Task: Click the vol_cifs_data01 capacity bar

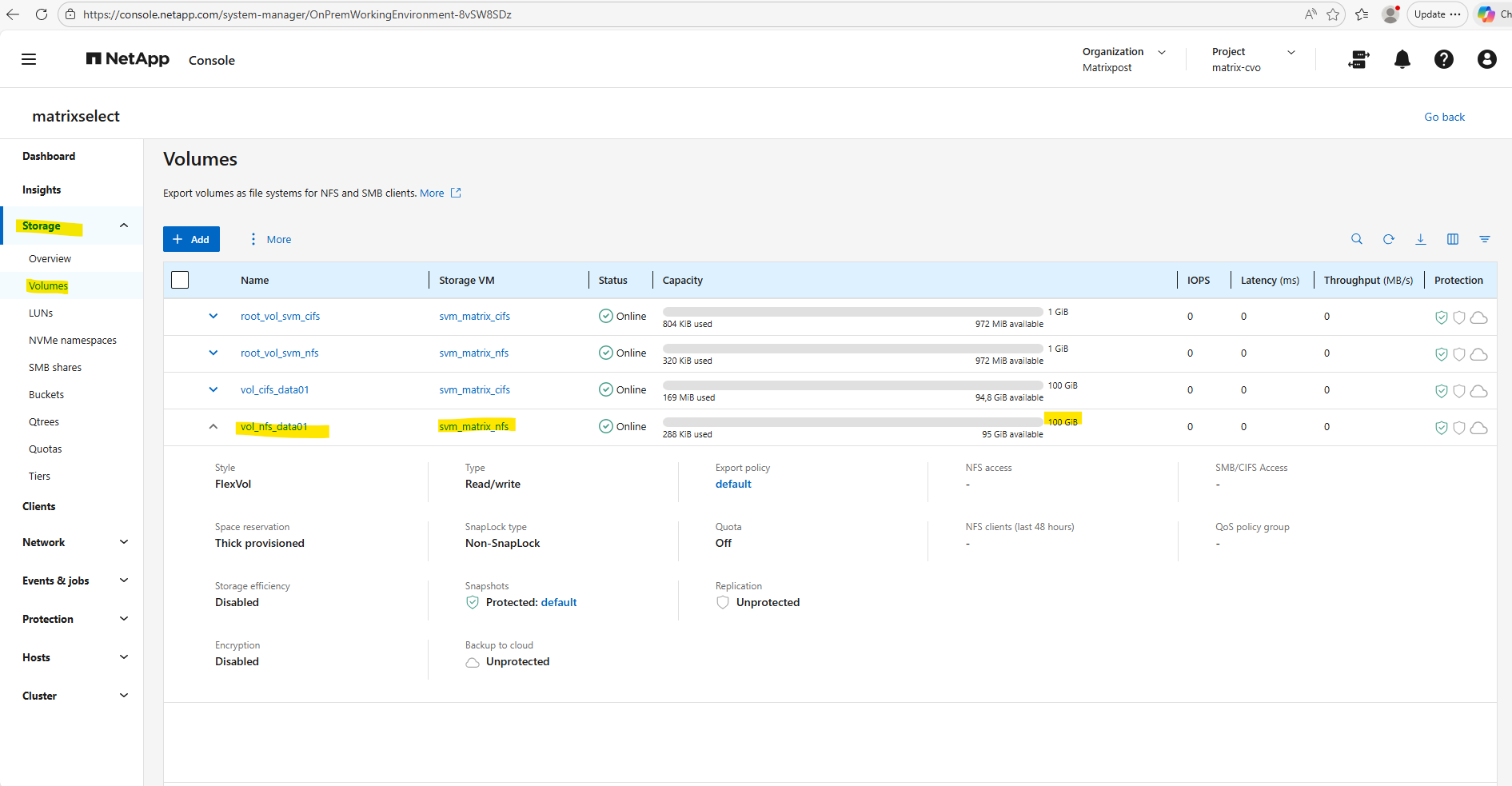Action: point(852,386)
